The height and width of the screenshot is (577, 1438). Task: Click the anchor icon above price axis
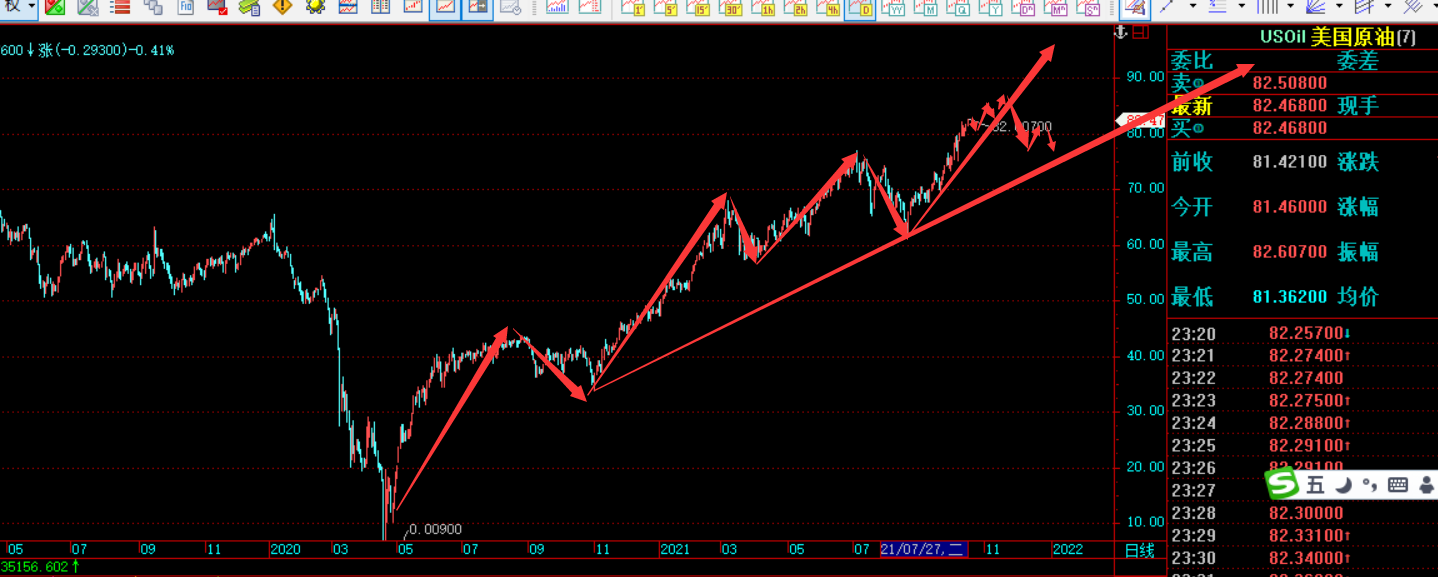click(x=1121, y=33)
